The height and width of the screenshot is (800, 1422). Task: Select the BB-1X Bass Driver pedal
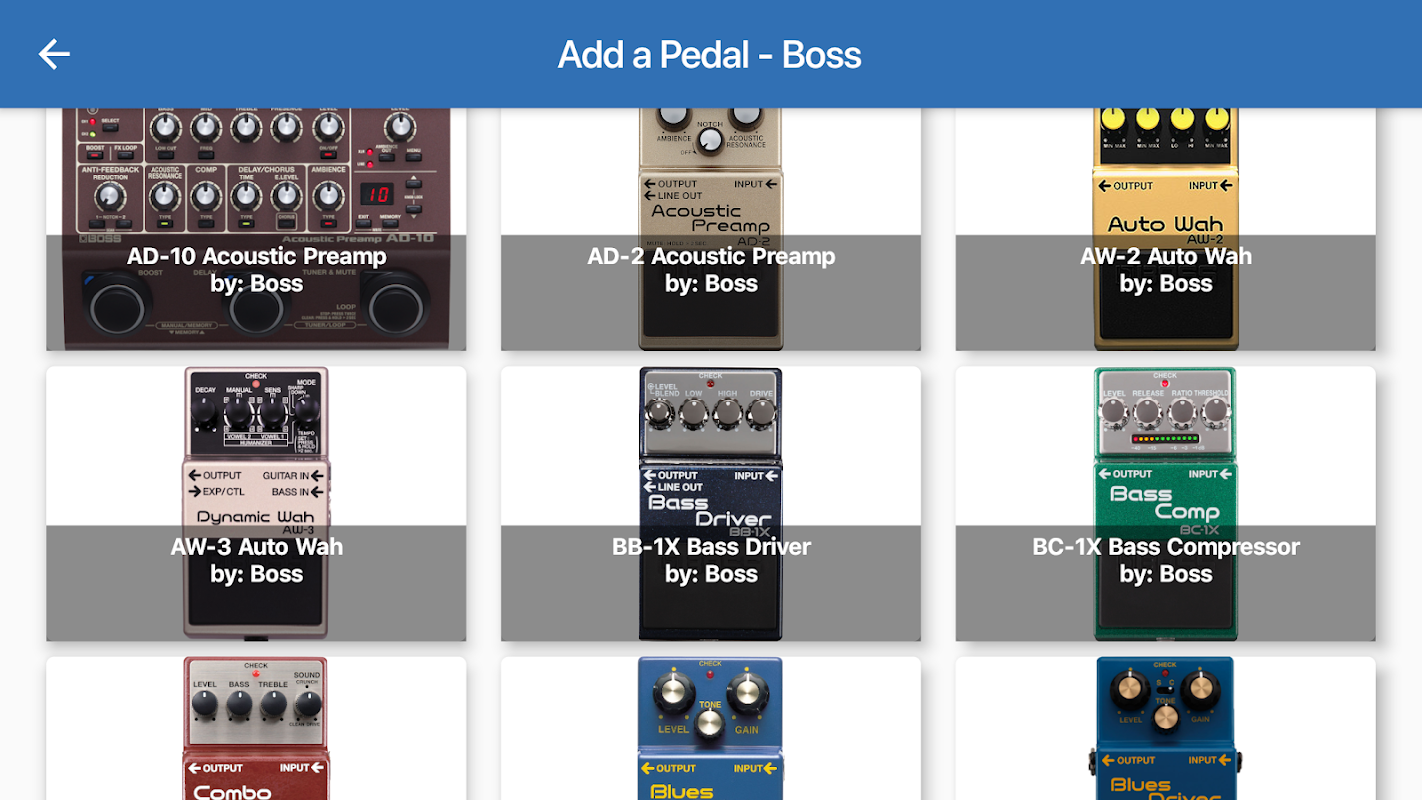click(x=711, y=503)
